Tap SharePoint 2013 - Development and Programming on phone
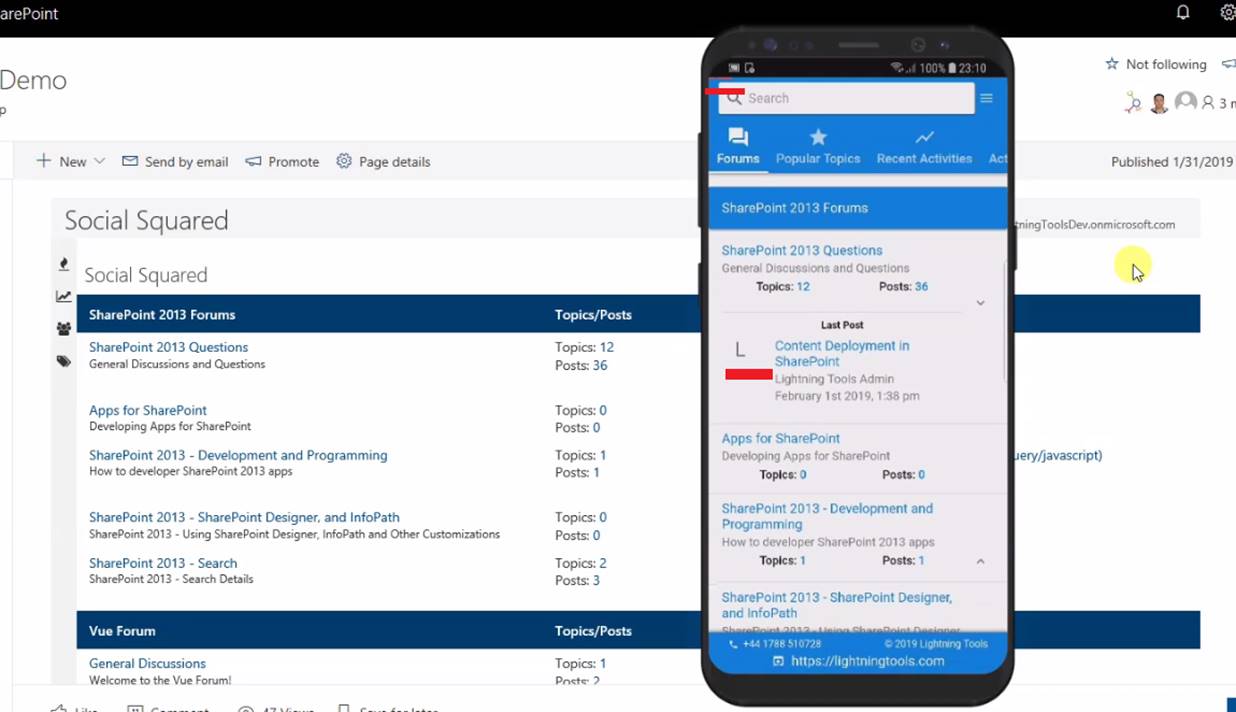This screenshot has width=1236, height=712. (x=827, y=516)
